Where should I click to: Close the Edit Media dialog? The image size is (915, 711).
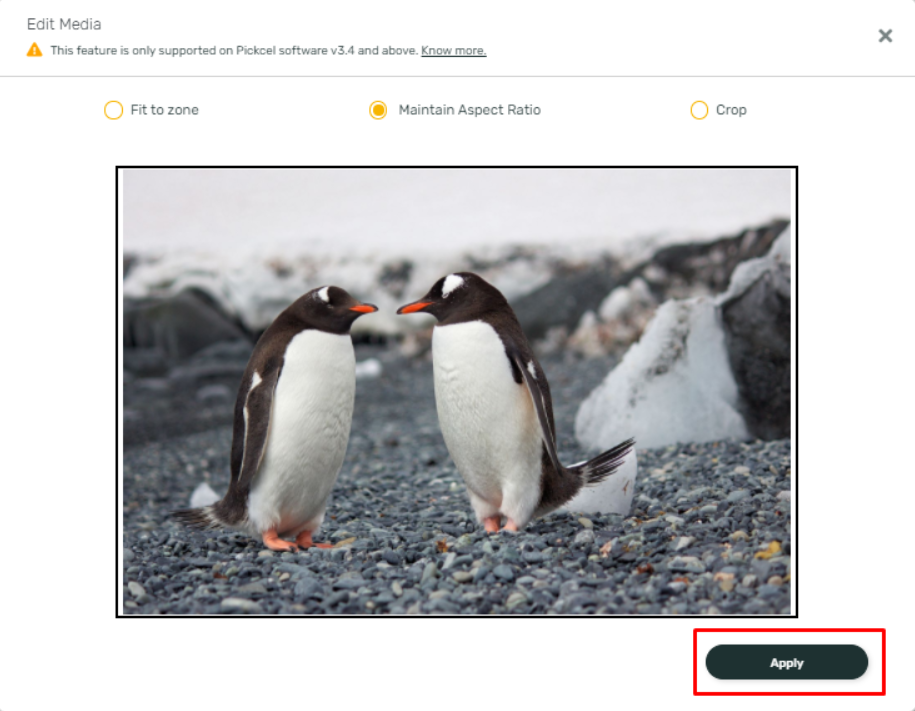tap(885, 36)
